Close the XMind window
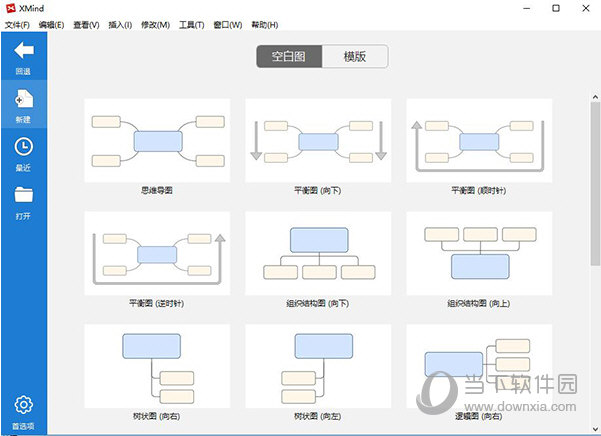The width and height of the screenshot is (601, 436). pyautogui.click(x=586, y=8)
